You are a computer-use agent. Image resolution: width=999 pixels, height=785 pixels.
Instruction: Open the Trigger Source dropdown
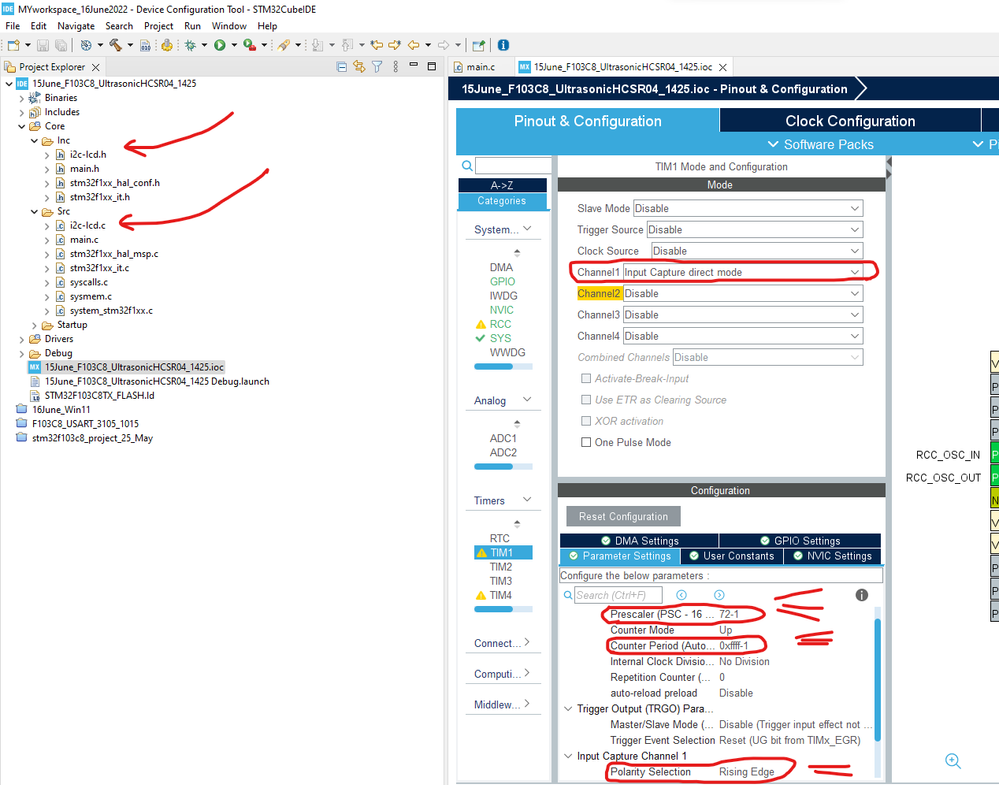pos(755,229)
